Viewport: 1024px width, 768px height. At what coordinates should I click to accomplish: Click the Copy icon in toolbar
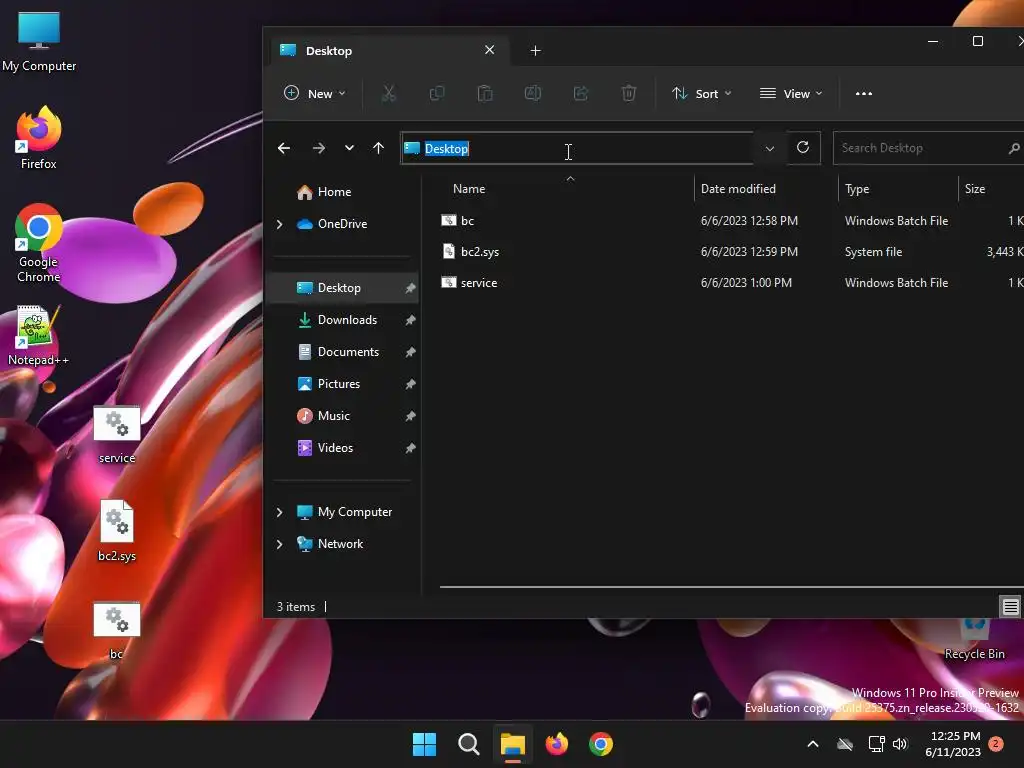click(437, 93)
